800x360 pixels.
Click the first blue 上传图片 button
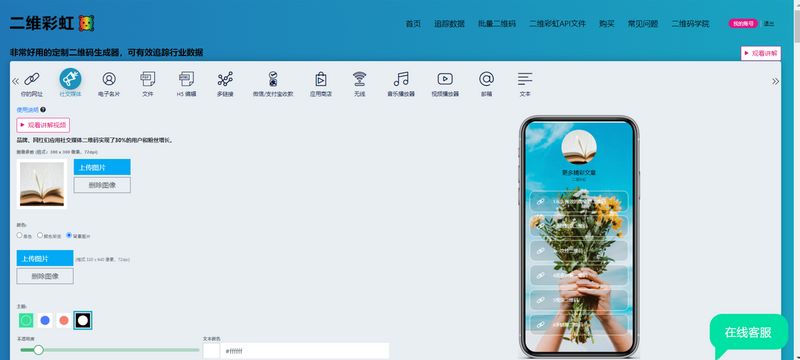pyautogui.click(x=102, y=167)
